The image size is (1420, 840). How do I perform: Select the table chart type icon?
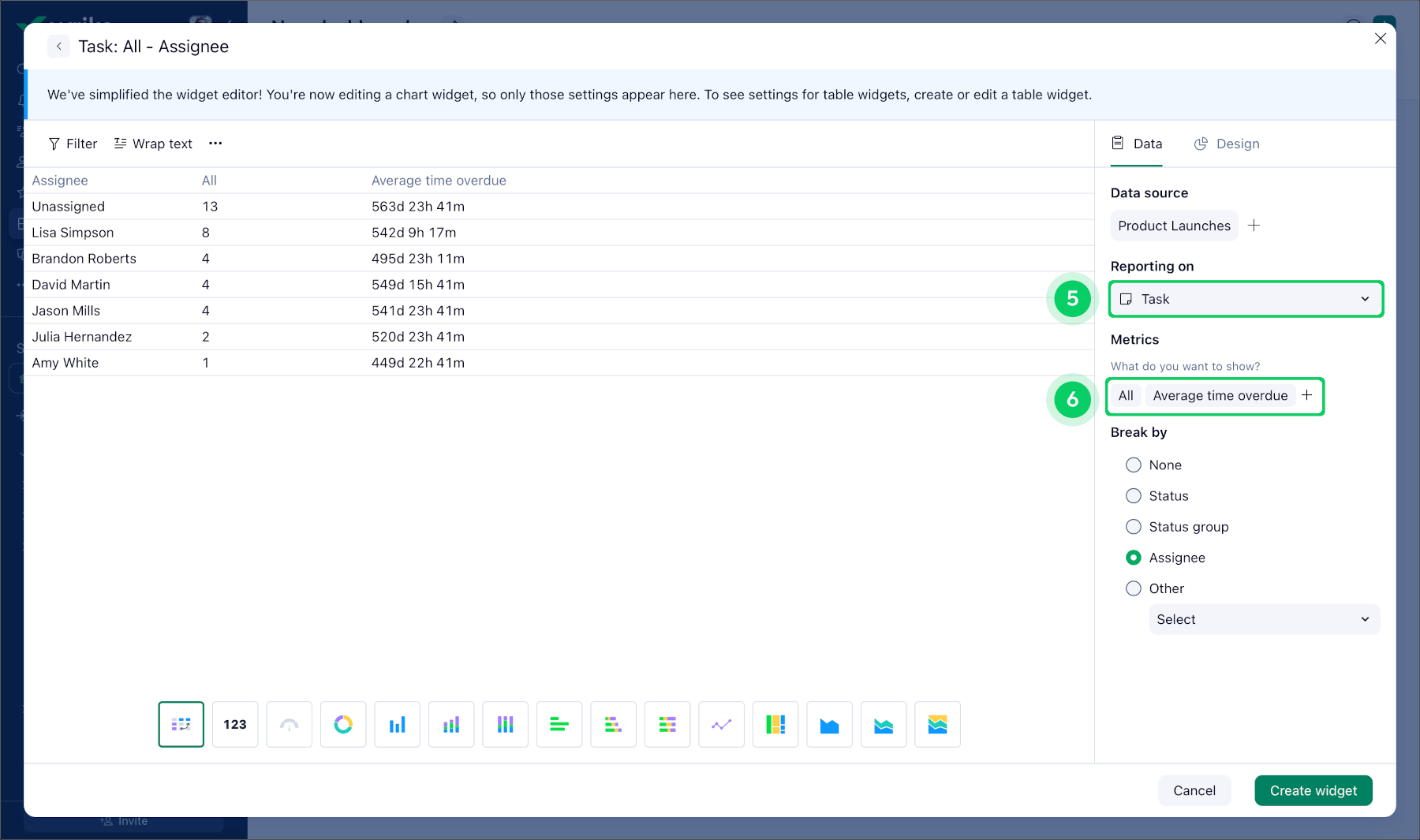[x=181, y=724]
